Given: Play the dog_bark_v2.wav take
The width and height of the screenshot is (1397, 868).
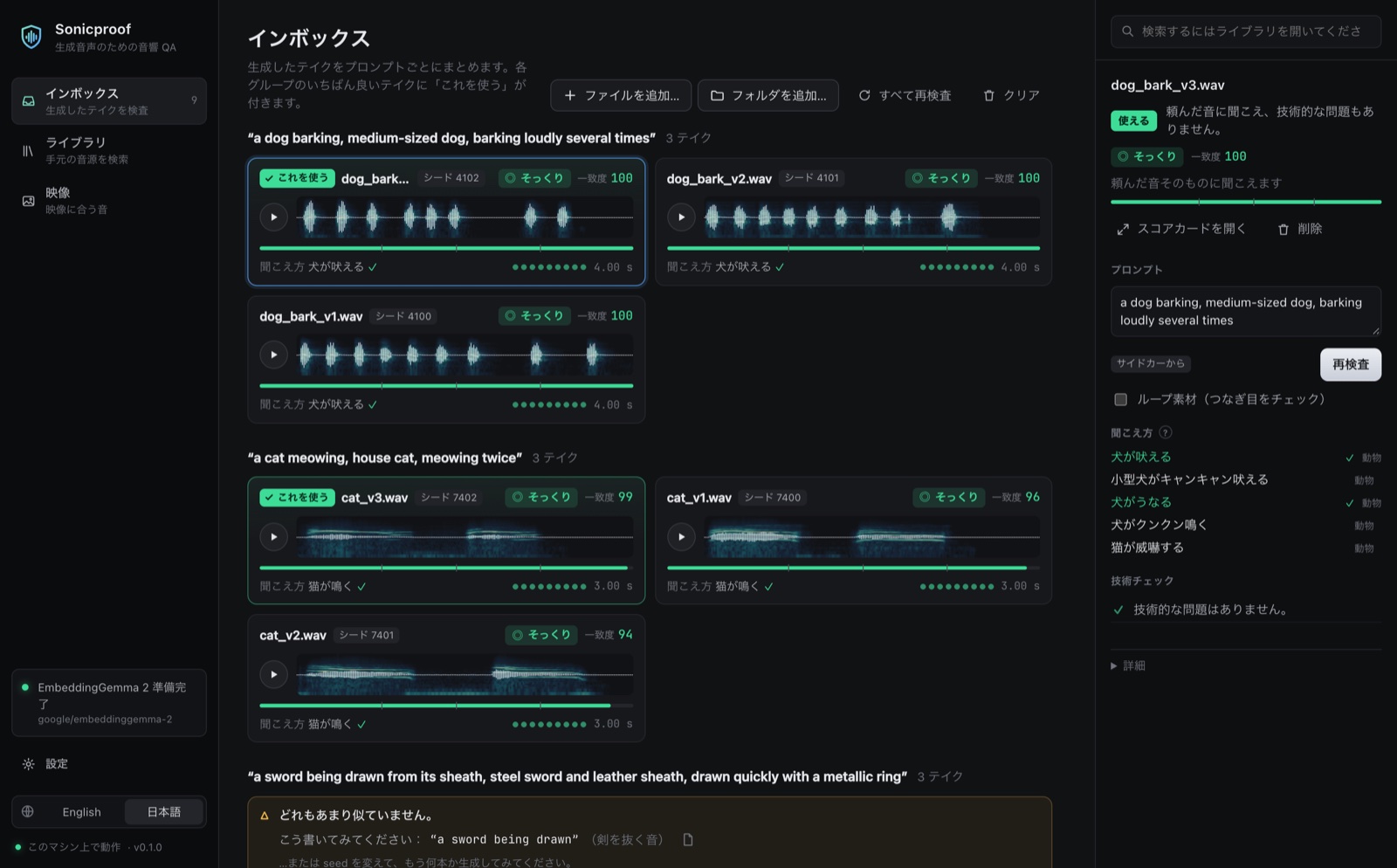Looking at the screenshot, I should (x=681, y=217).
